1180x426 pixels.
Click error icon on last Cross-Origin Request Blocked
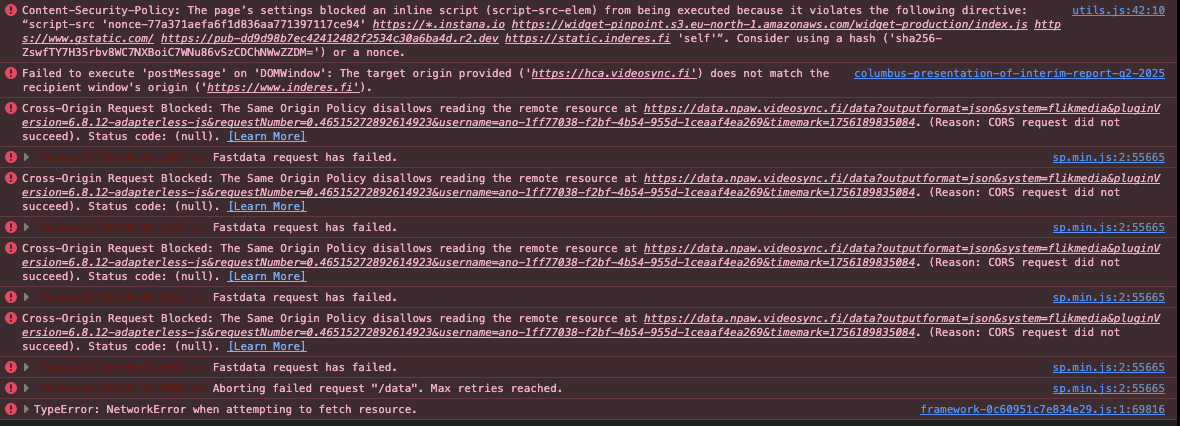pyautogui.click(x=11, y=318)
